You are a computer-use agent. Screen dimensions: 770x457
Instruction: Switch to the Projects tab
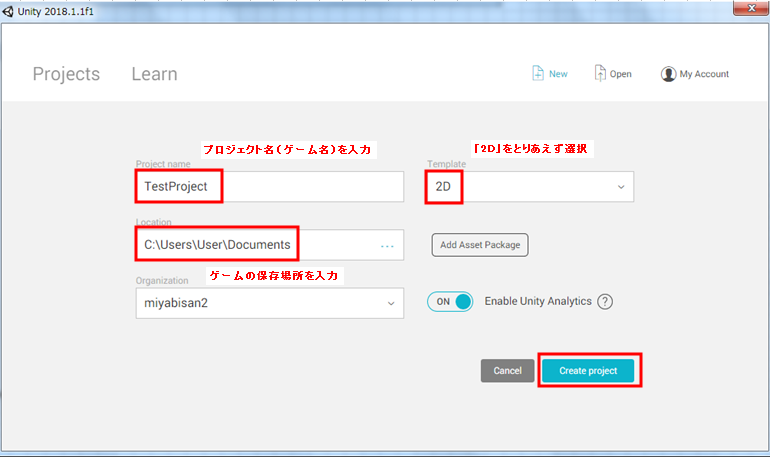[66, 74]
